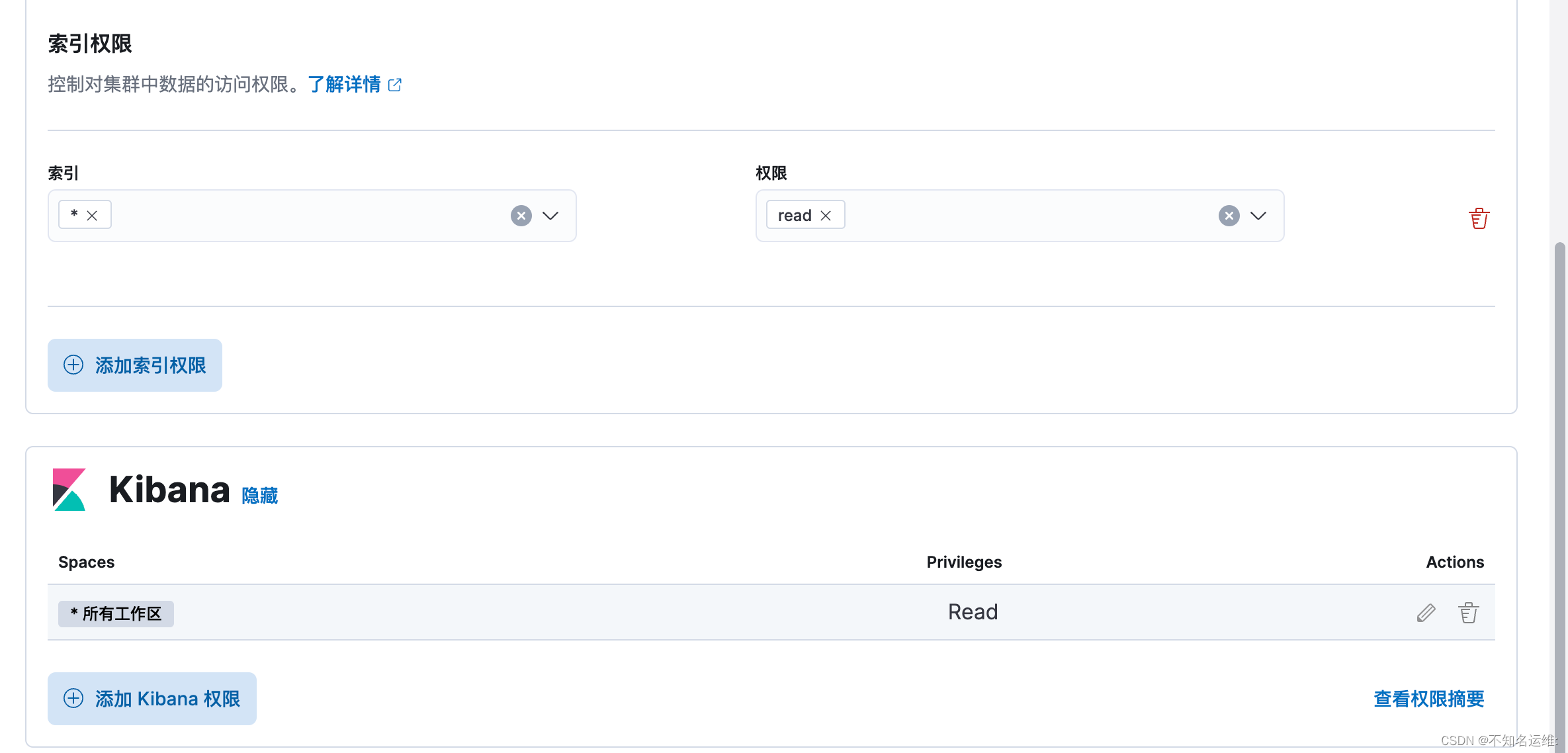Click inside the 权限 input field
The height and width of the screenshot is (753, 1568).
click(x=1025, y=216)
